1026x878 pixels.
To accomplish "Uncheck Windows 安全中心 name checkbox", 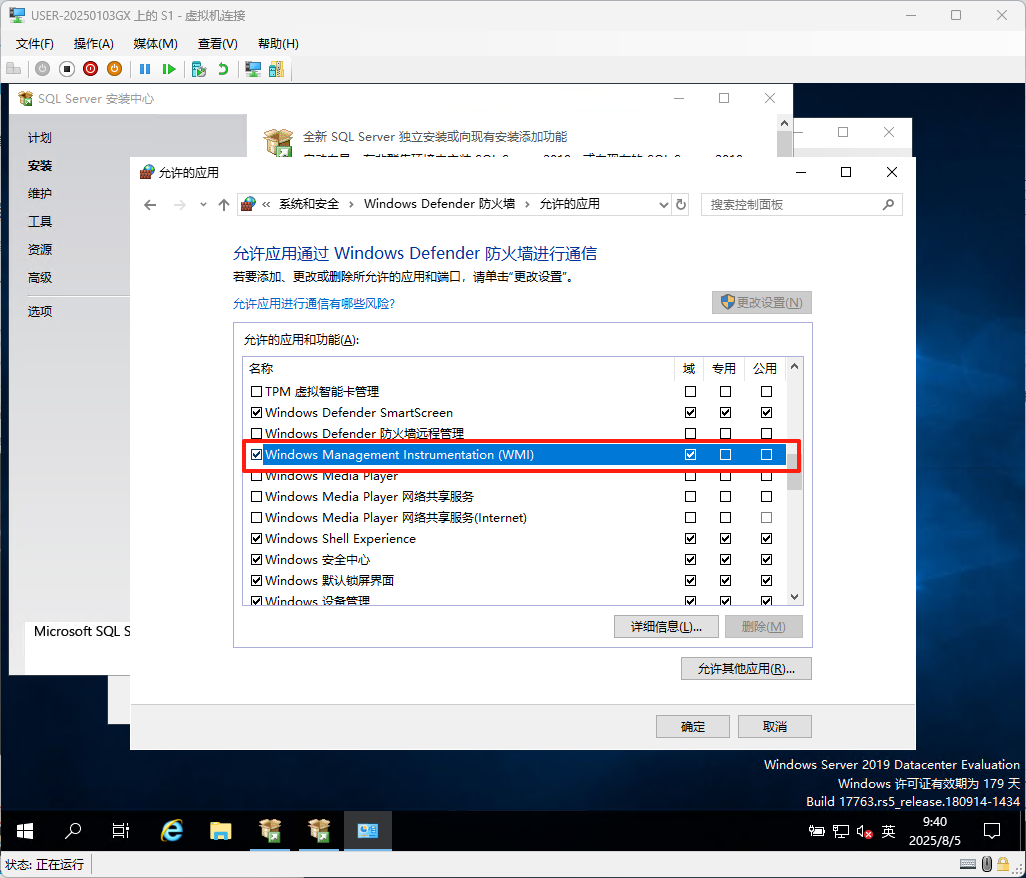I will [256, 559].
